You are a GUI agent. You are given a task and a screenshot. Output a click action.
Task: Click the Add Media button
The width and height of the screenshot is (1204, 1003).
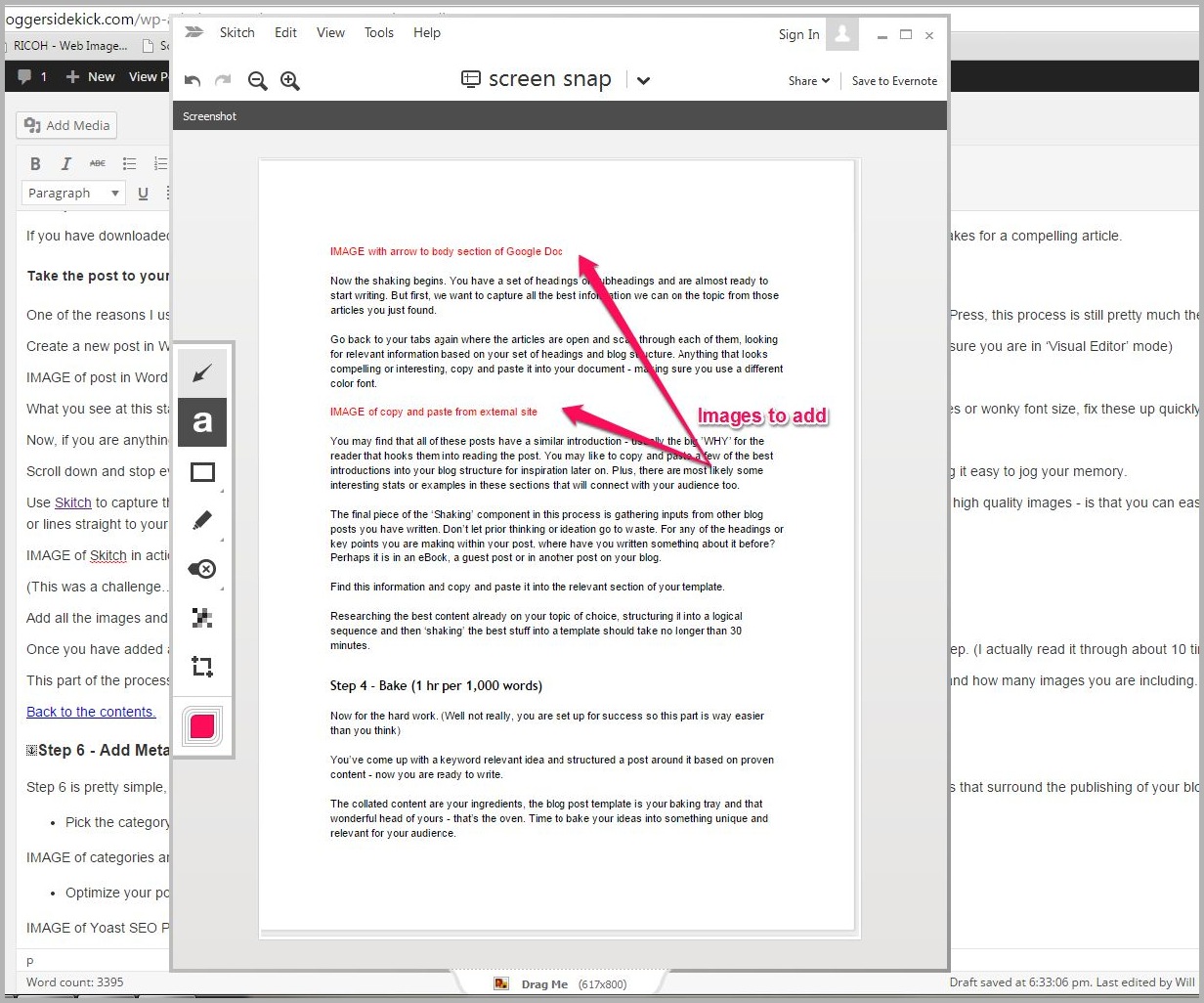click(x=66, y=125)
